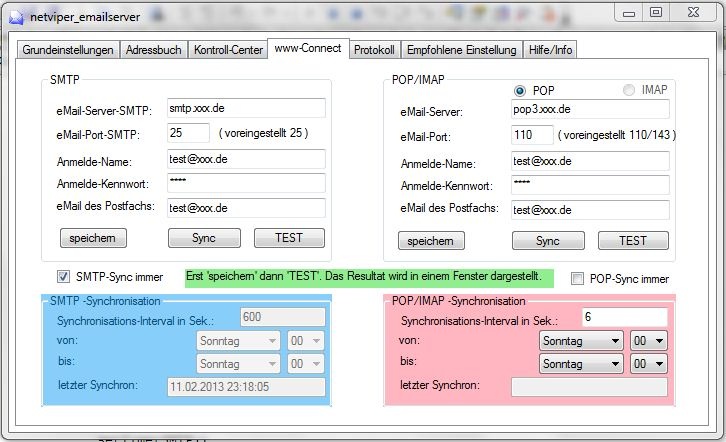Click the eMail-Server-SMTP input field
This screenshot has width=726, height=442.
246,108
